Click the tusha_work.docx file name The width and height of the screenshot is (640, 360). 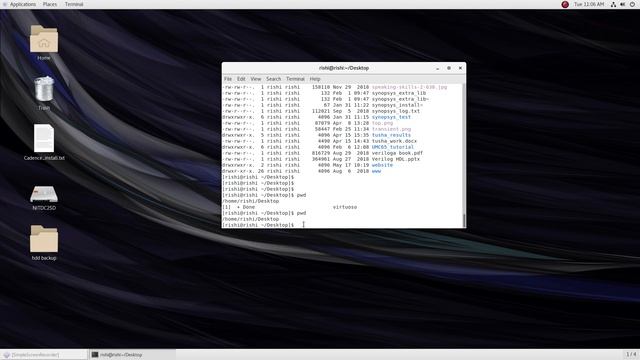click(394, 141)
